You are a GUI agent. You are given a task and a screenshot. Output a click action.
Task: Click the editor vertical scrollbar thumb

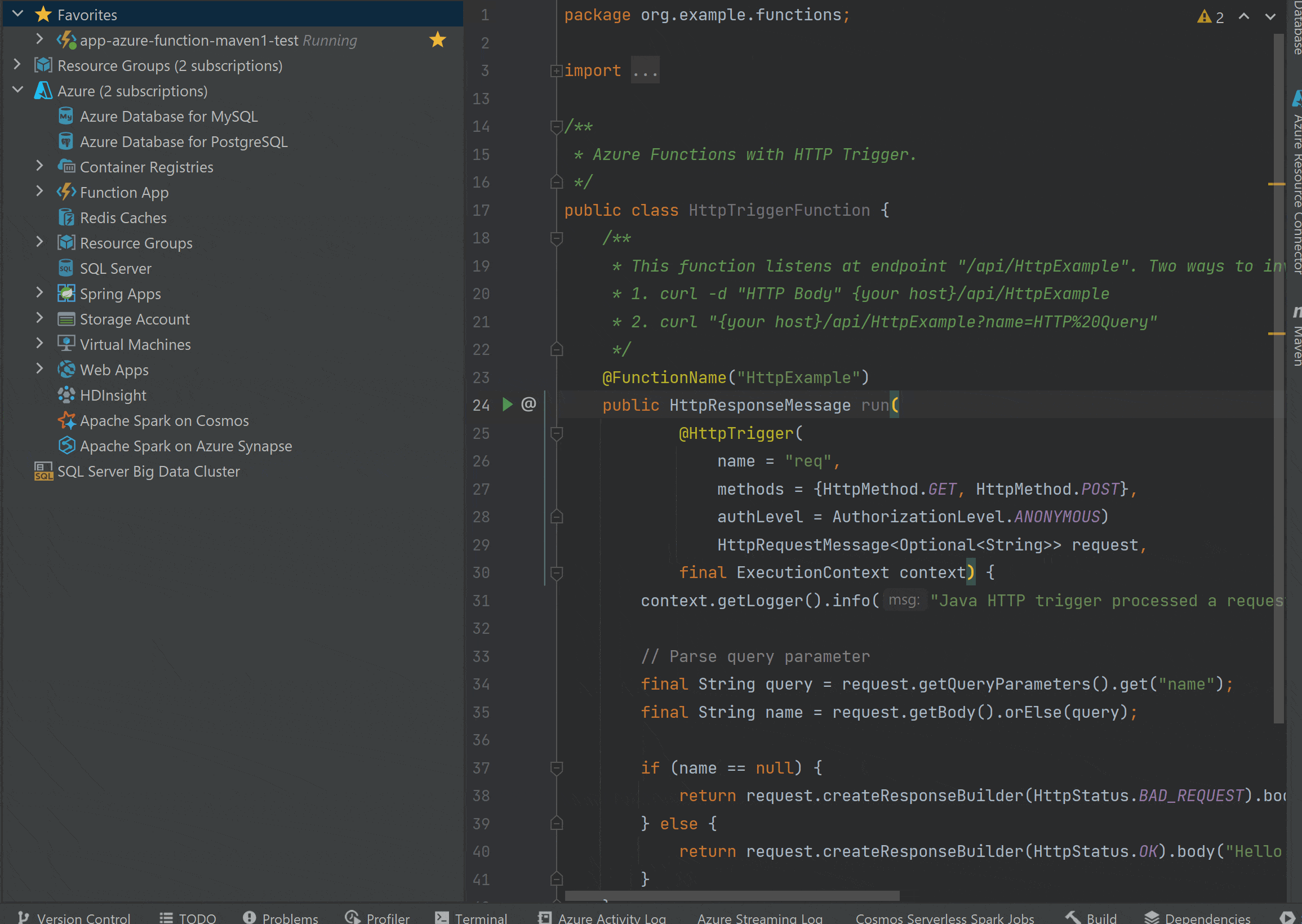tap(1278, 379)
